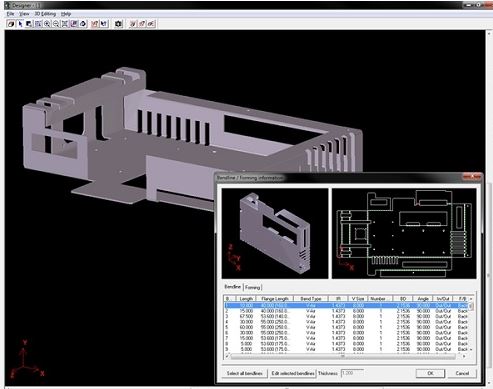Open the Help menu

click(66, 14)
